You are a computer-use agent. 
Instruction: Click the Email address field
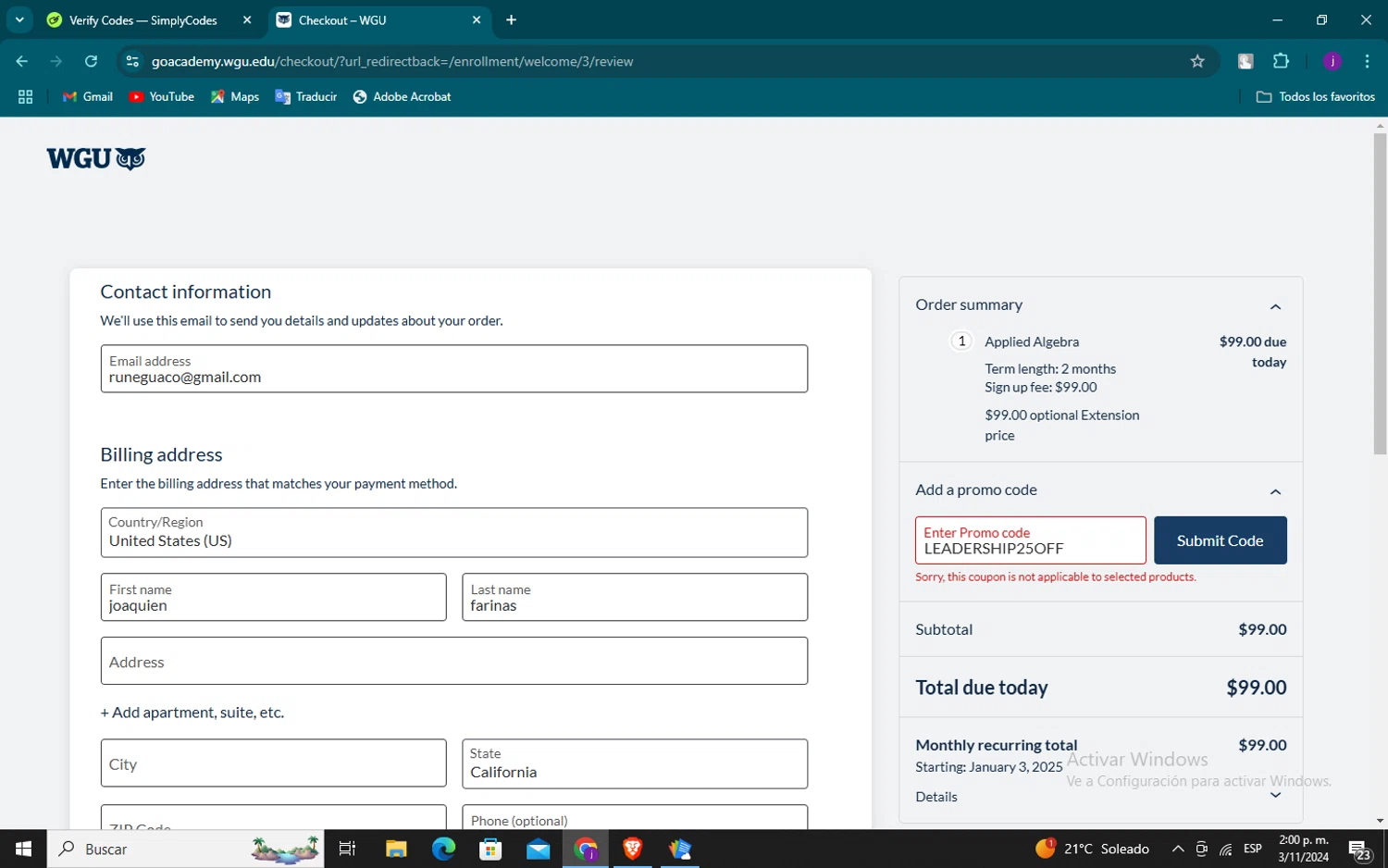(x=453, y=368)
